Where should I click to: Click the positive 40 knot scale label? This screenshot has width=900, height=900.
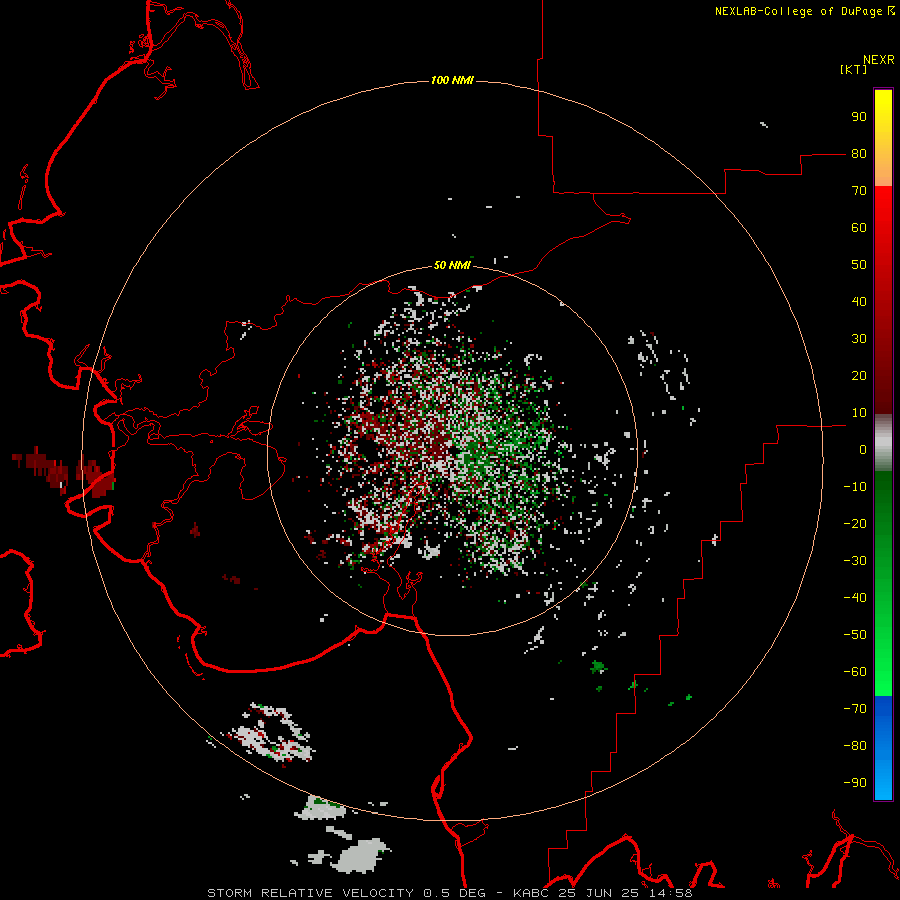point(859,302)
